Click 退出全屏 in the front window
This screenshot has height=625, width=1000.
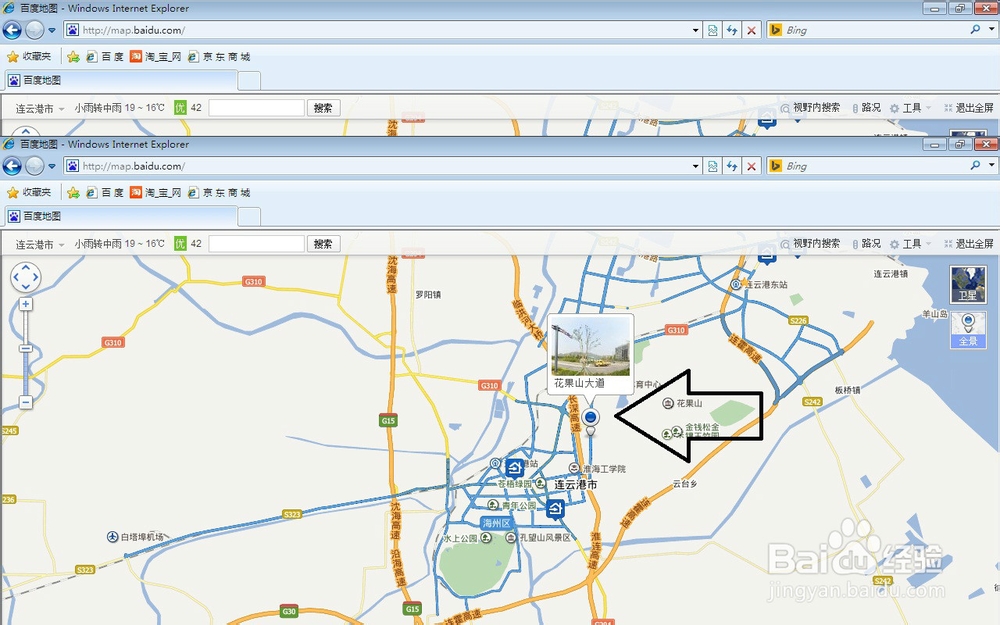969,244
